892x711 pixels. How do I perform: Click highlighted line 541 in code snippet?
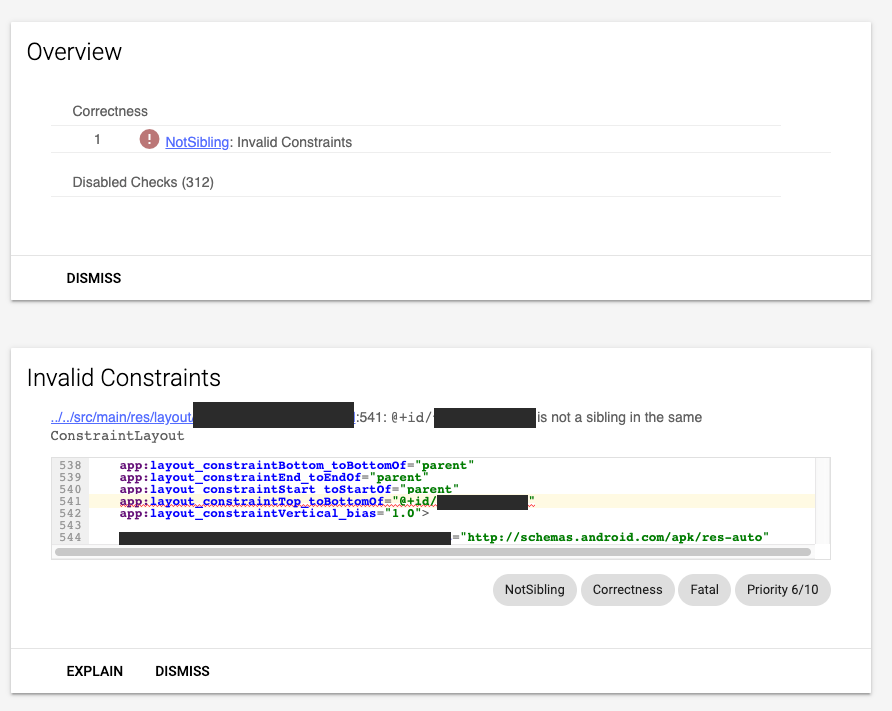(452, 502)
